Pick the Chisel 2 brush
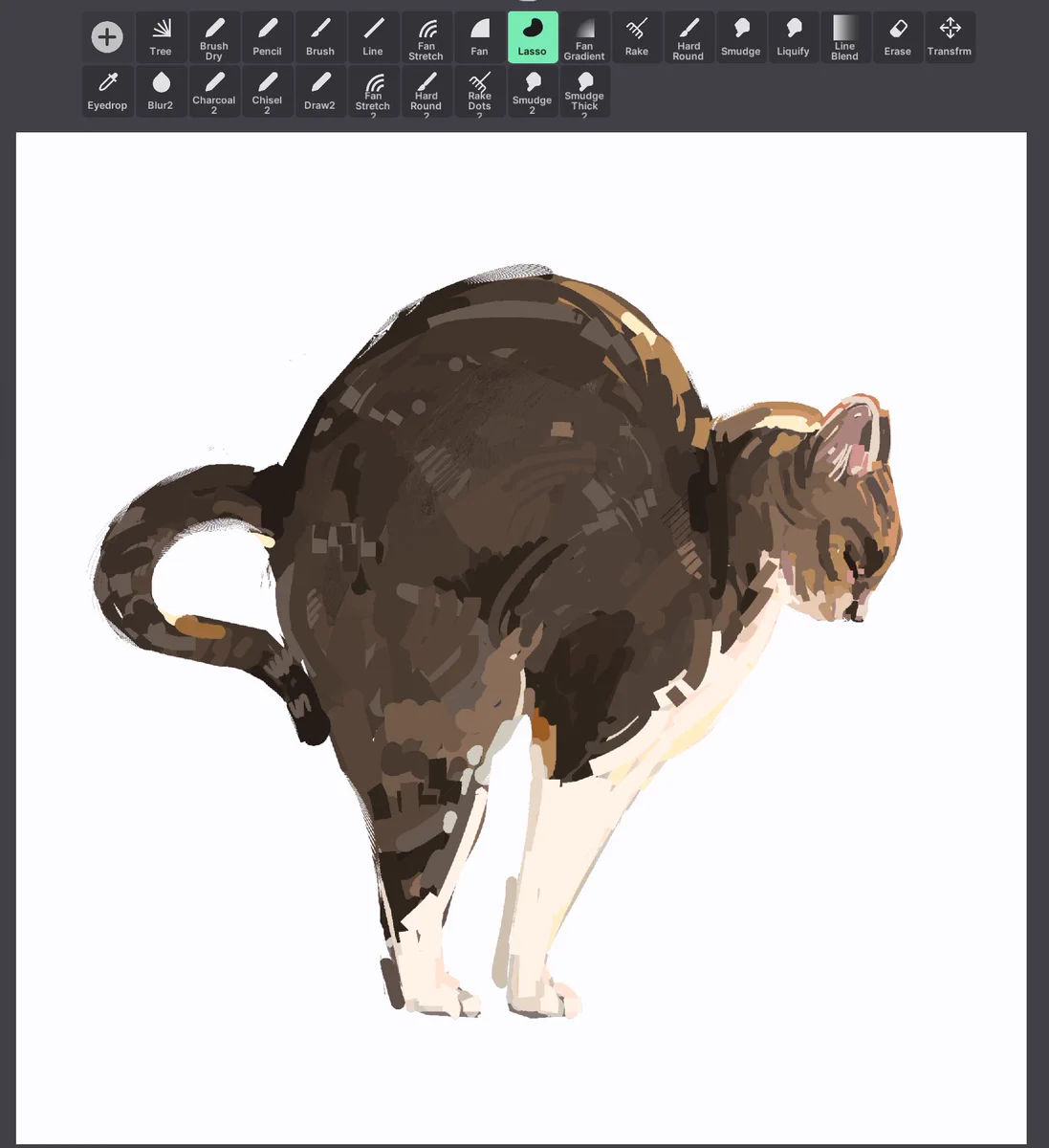 click(267, 92)
